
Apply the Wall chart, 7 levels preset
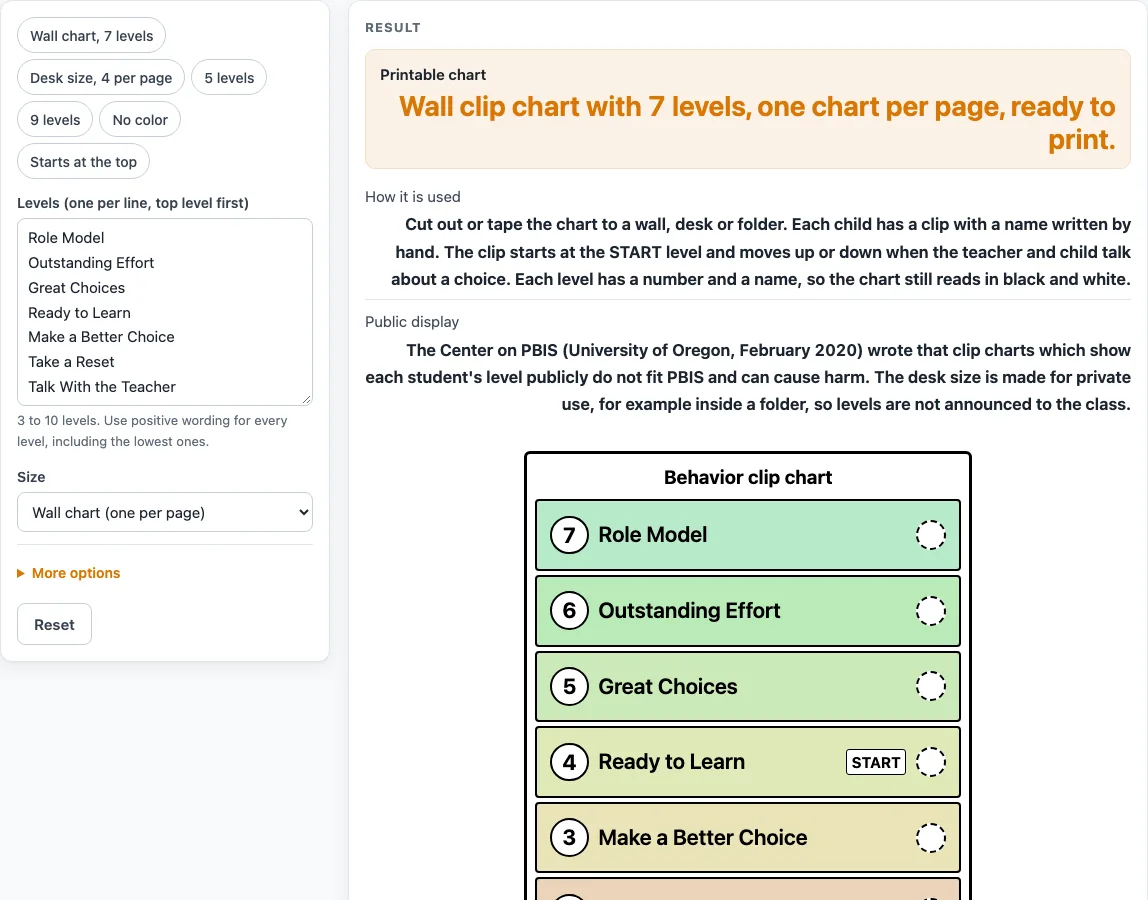click(92, 36)
